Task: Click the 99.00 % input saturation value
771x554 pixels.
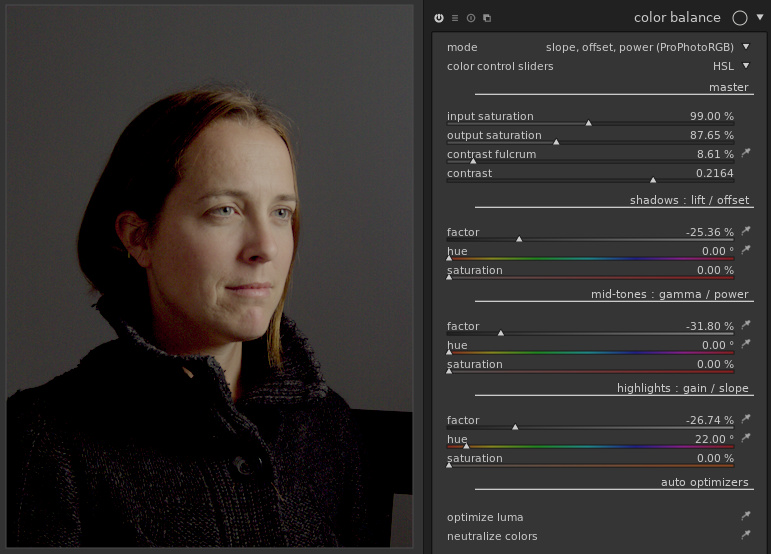Action: click(712, 116)
